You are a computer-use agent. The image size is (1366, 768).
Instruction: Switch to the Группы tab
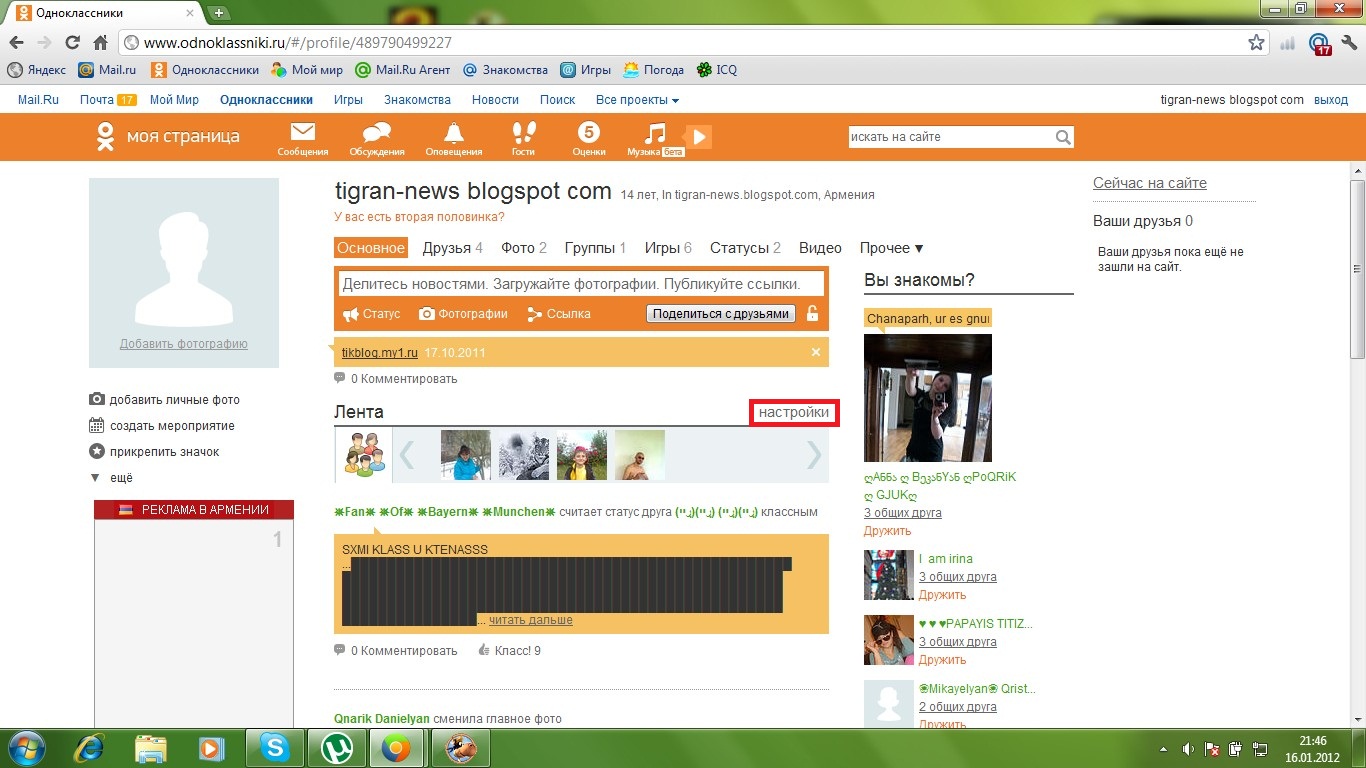595,248
